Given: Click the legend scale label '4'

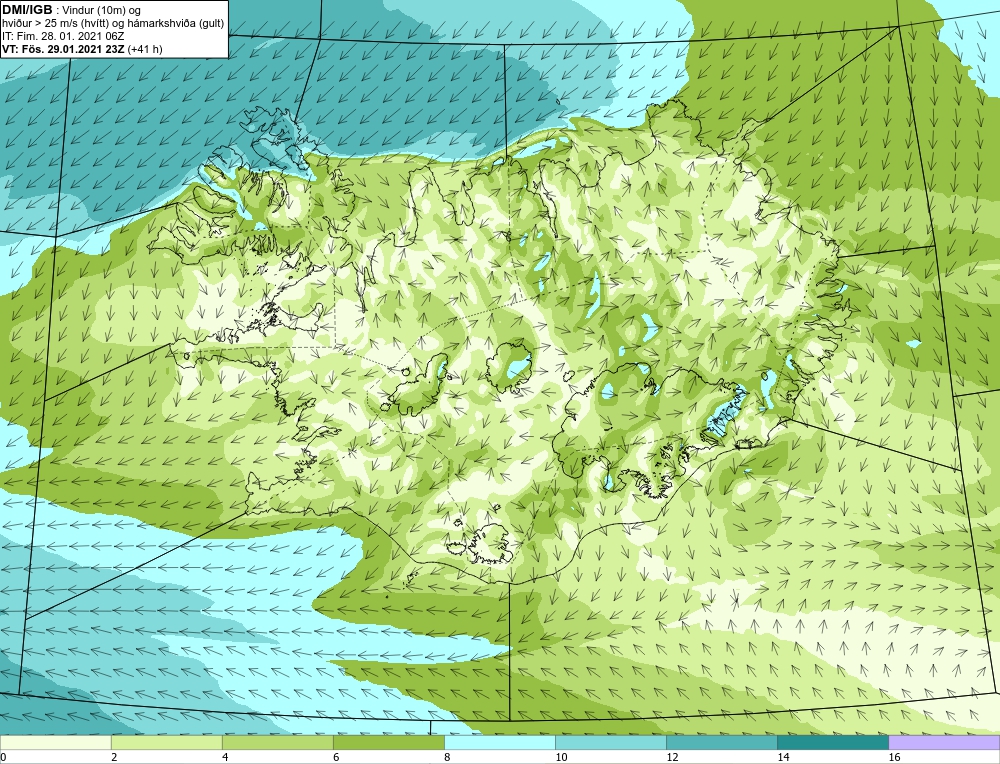Looking at the screenshot, I should 225,757.
